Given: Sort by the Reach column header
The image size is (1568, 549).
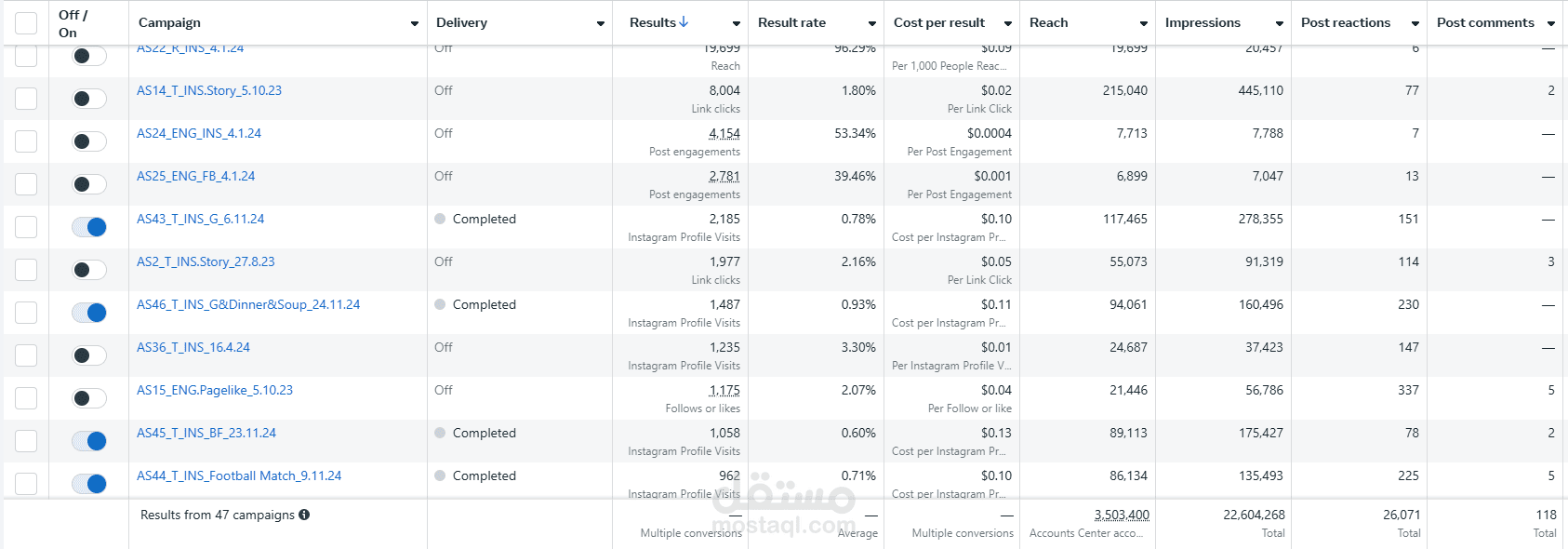Looking at the screenshot, I should pyautogui.click(x=1049, y=22).
